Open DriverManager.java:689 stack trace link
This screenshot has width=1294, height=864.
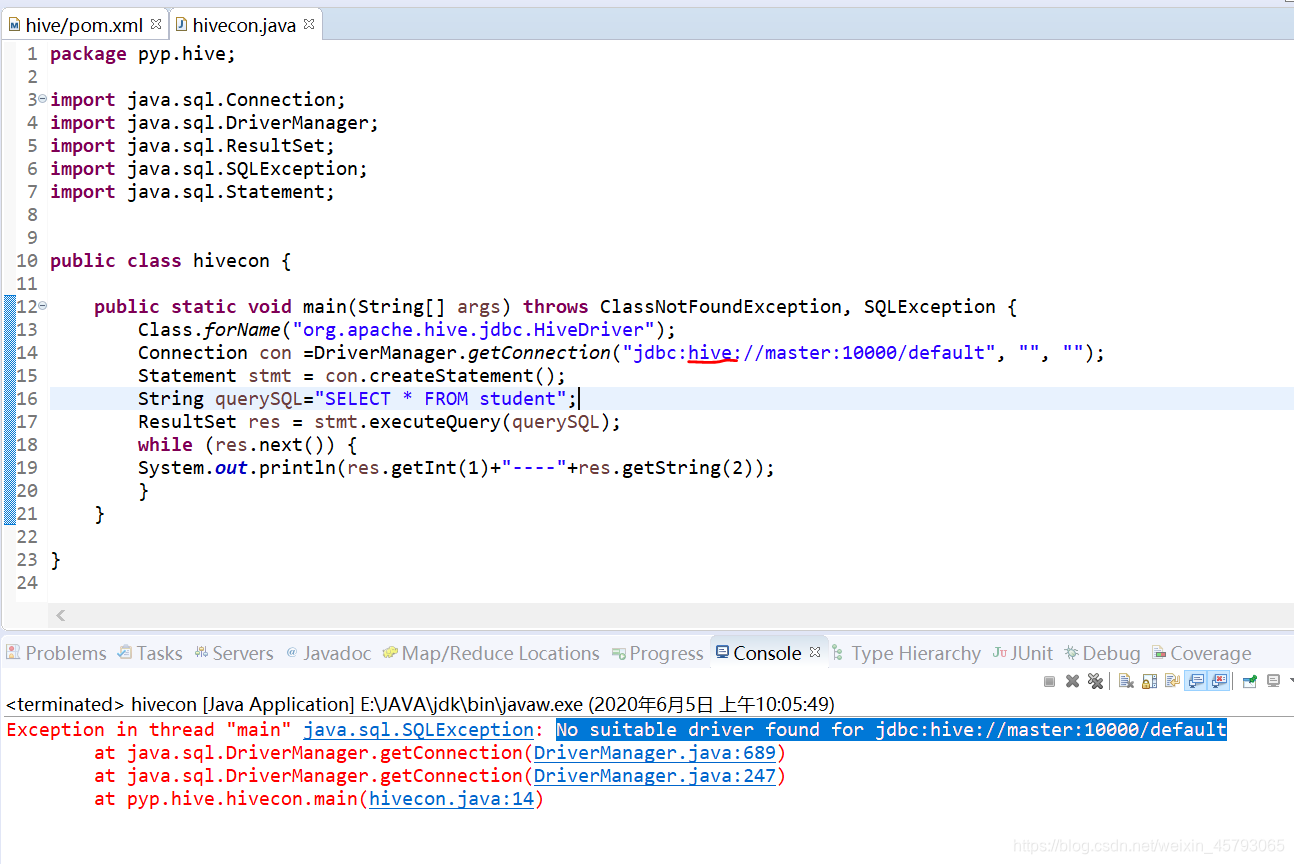[655, 753]
